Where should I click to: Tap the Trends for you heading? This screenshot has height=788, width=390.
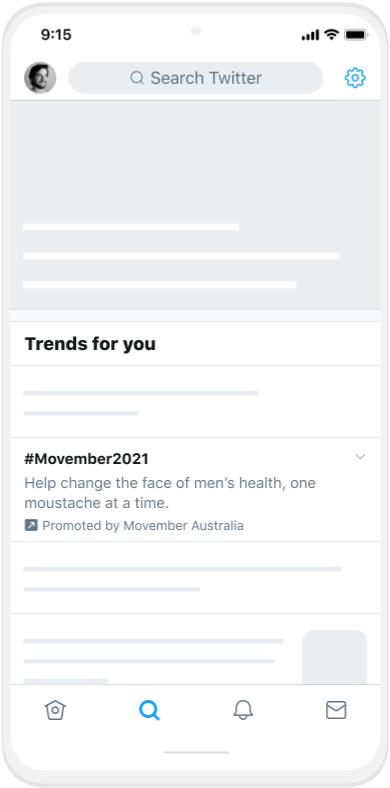point(90,344)
